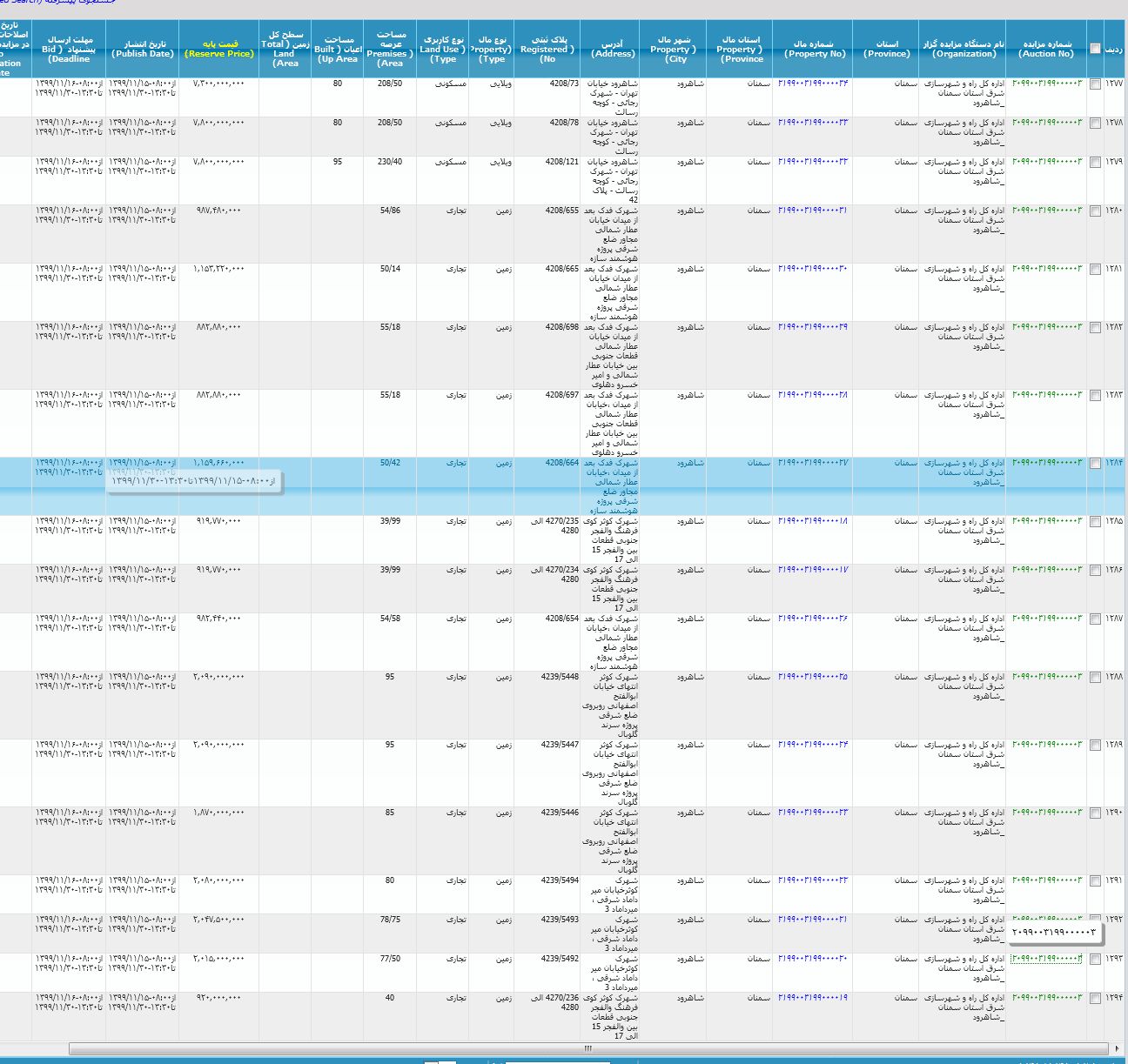Click the Province (استان) column header
Screen dimensions: 1128x1064
[x=886, y=49]
